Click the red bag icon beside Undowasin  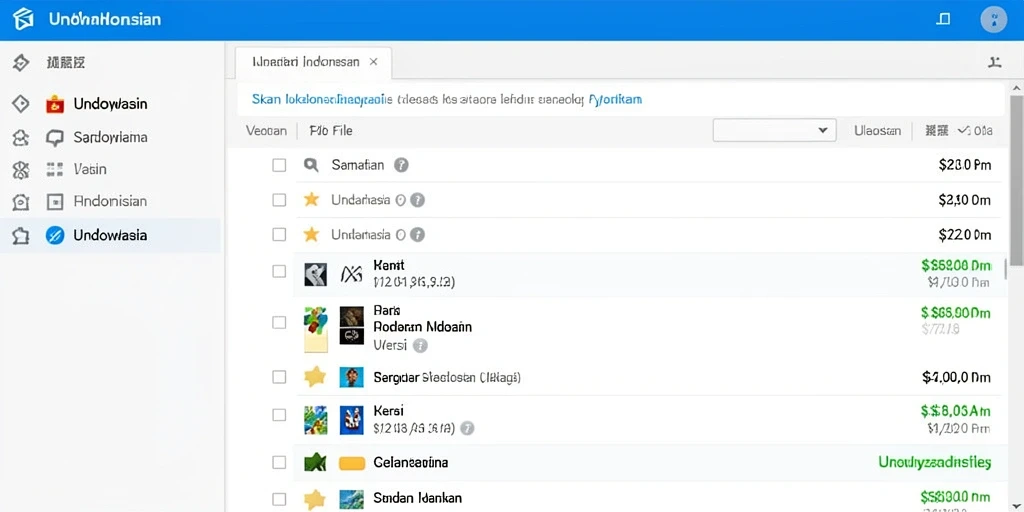55,104
